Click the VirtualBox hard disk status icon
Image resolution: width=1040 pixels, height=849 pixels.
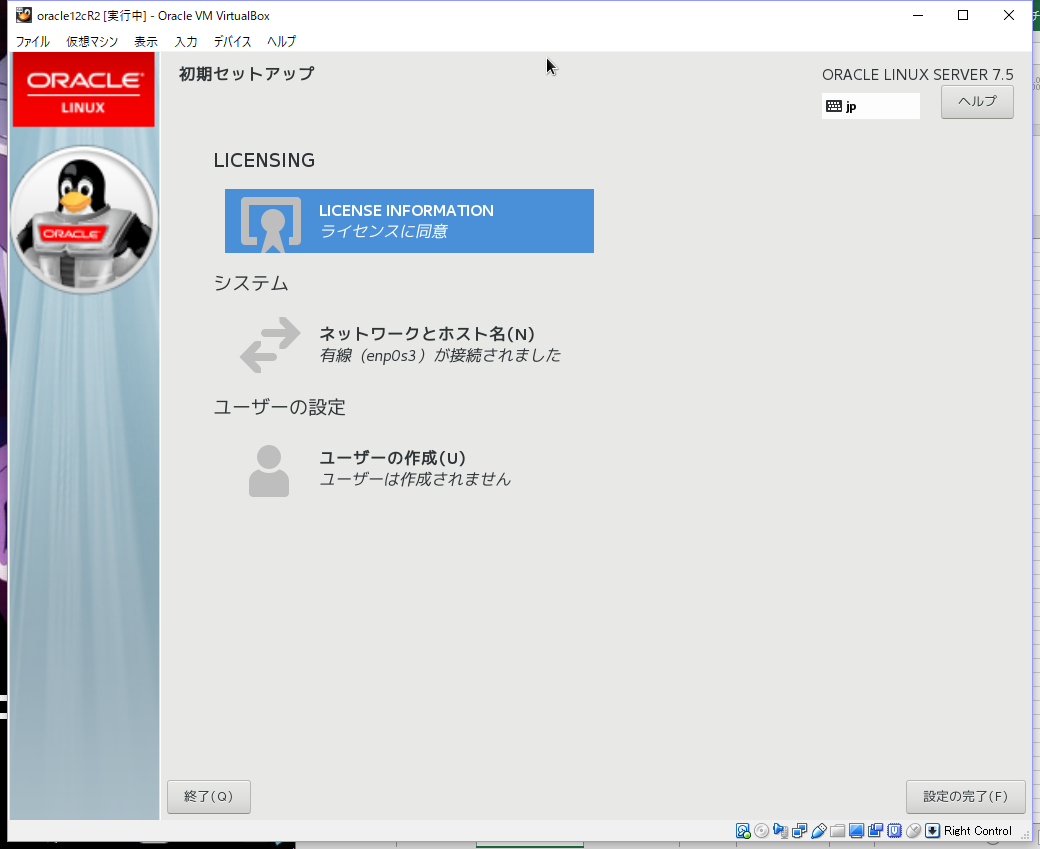pos(742,831)
